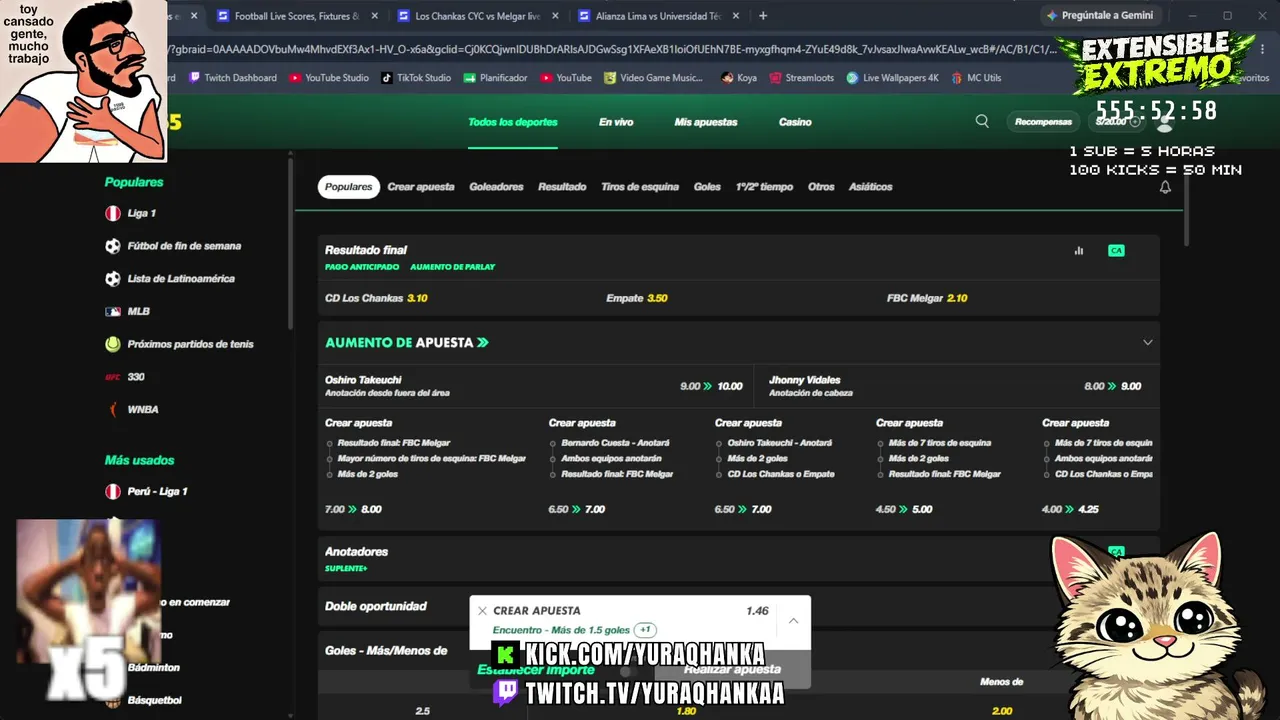Select Jhonny Vidales boost at 9.00
The image size is (1280, 720).
(955, 386)
